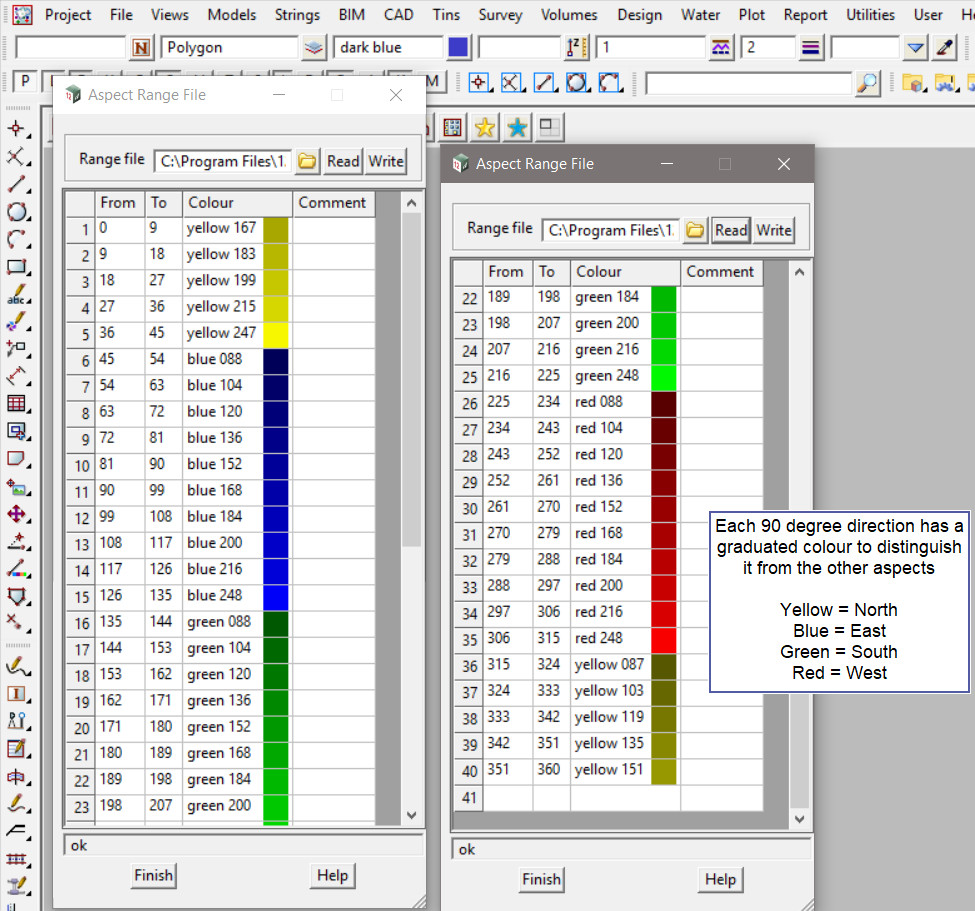Open the line style picker next to 1

pyautogui.click(x=720, y=47)
